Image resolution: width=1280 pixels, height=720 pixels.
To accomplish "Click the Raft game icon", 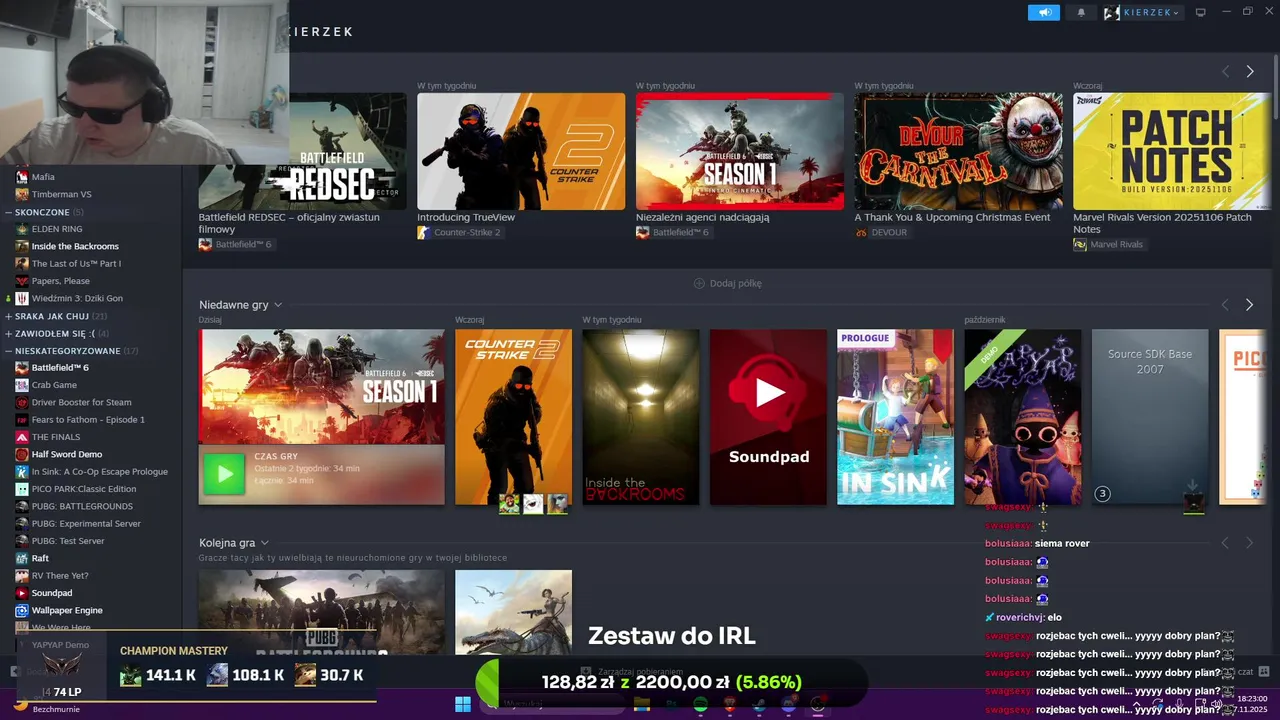I will 22,558.
